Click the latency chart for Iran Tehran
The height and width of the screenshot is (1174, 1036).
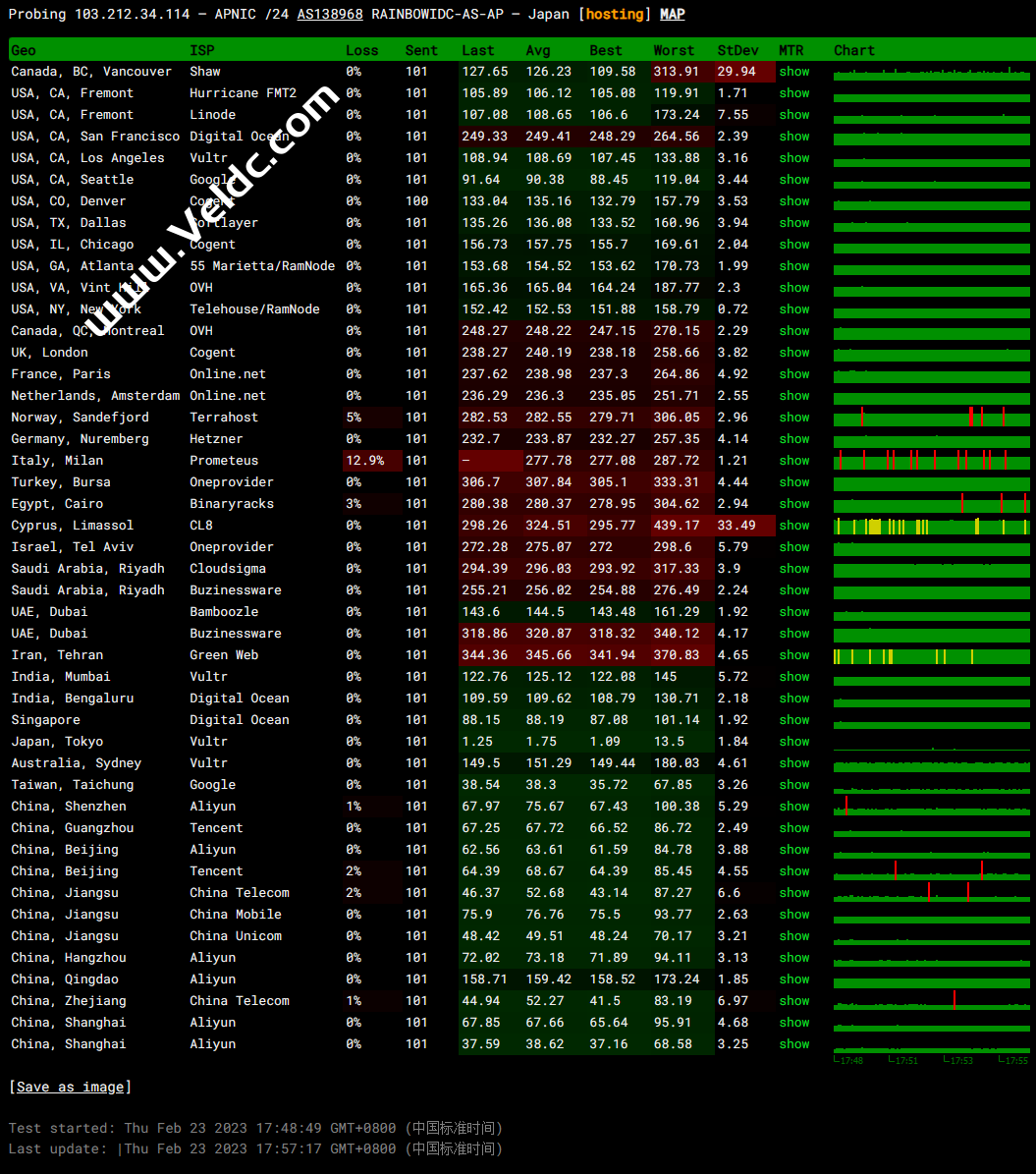(x=931, y=656)
